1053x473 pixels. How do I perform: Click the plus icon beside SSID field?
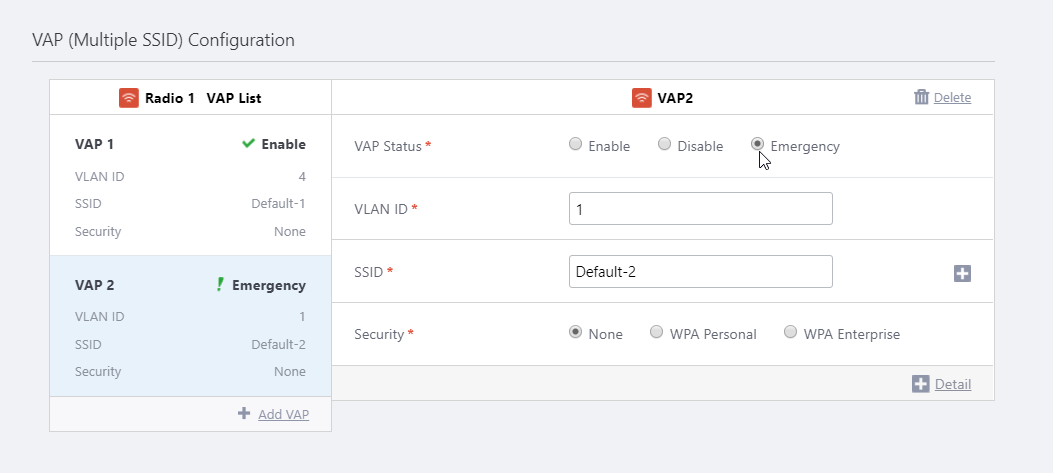click(962, 273)
